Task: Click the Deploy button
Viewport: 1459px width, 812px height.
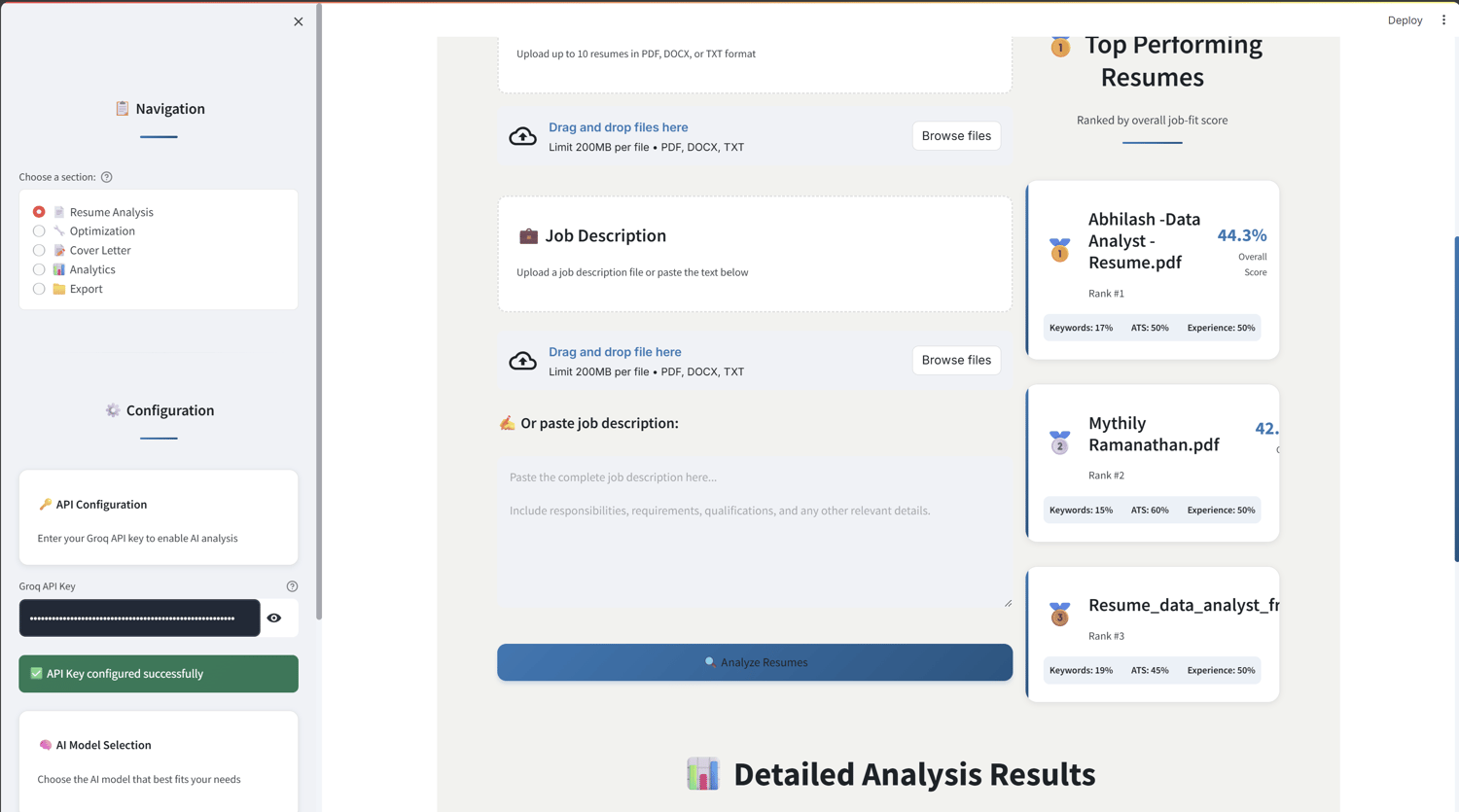Action: 1405,19
